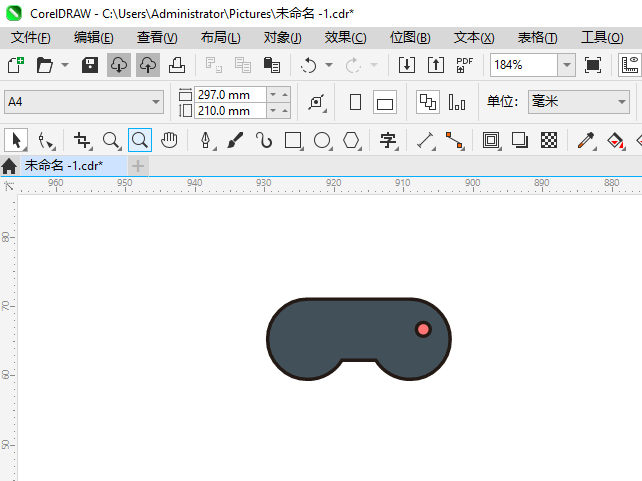The width and height of the screenshot is (642, 481).
Task: Select the Crop tool
Action: tap(82, 140)
